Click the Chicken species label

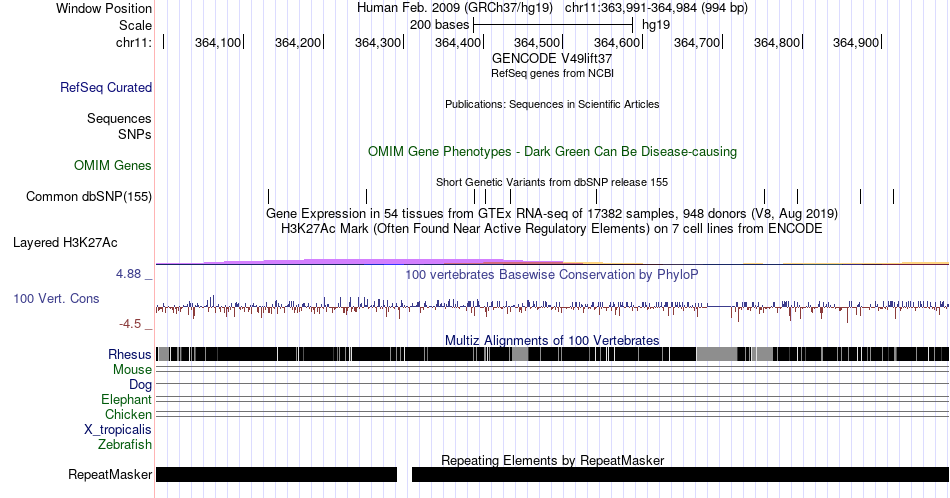128,414
